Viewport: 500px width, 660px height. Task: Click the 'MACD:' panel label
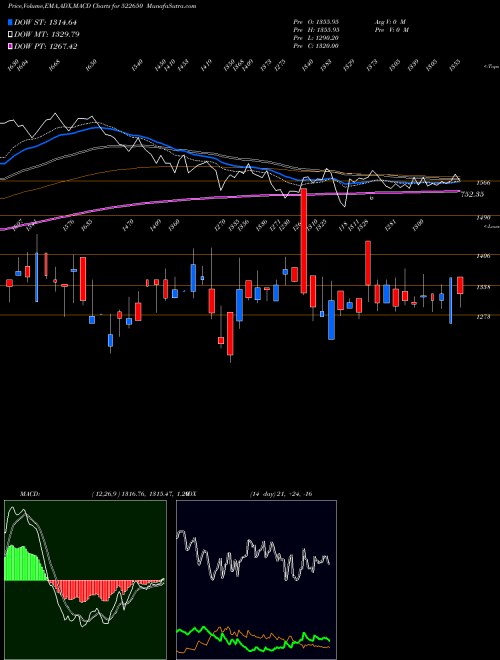point(30,494)
